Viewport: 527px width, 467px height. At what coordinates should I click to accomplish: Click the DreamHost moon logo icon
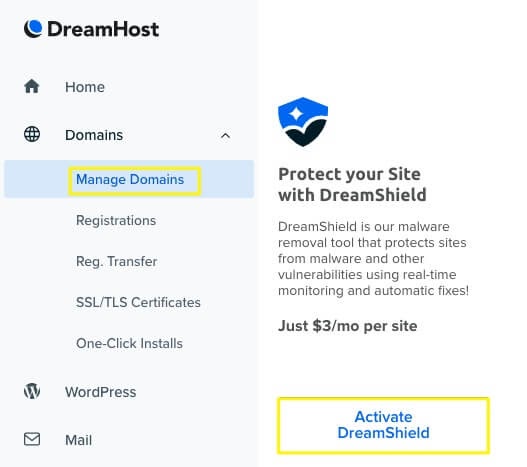pos(33,29)
